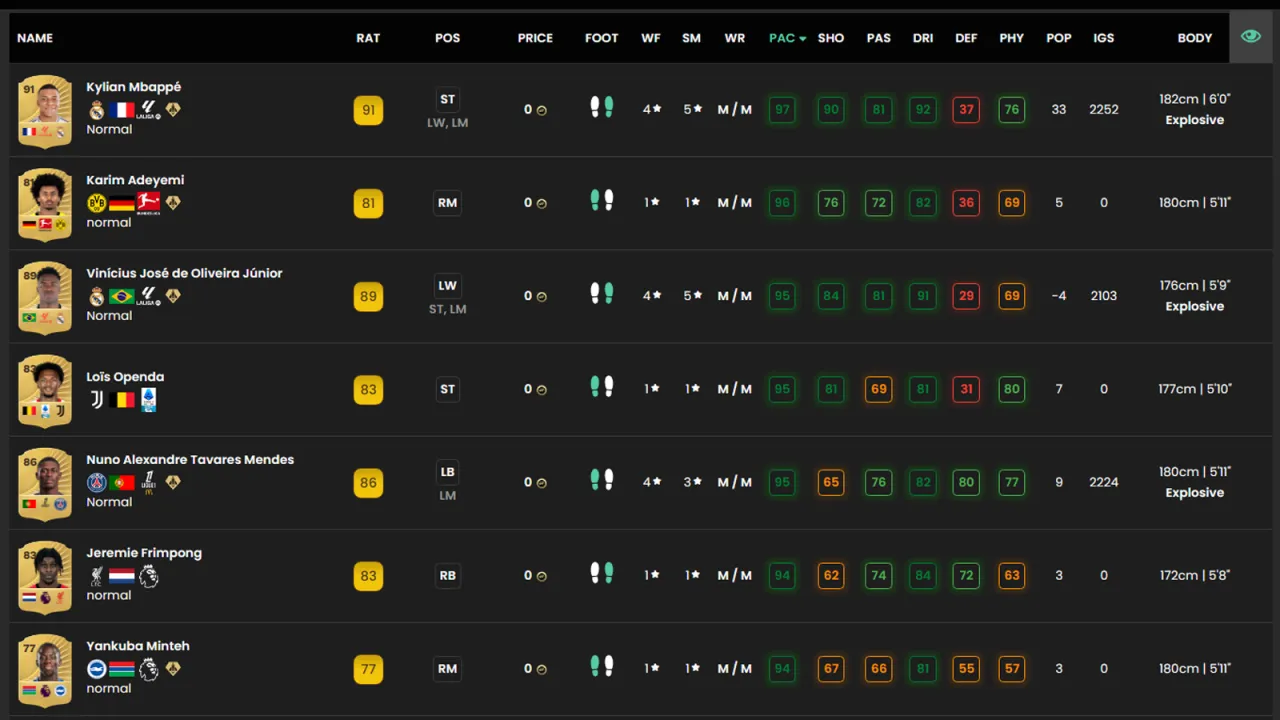Click the Brazil flag under Vinícius Júnior's name

click(122, 296)
